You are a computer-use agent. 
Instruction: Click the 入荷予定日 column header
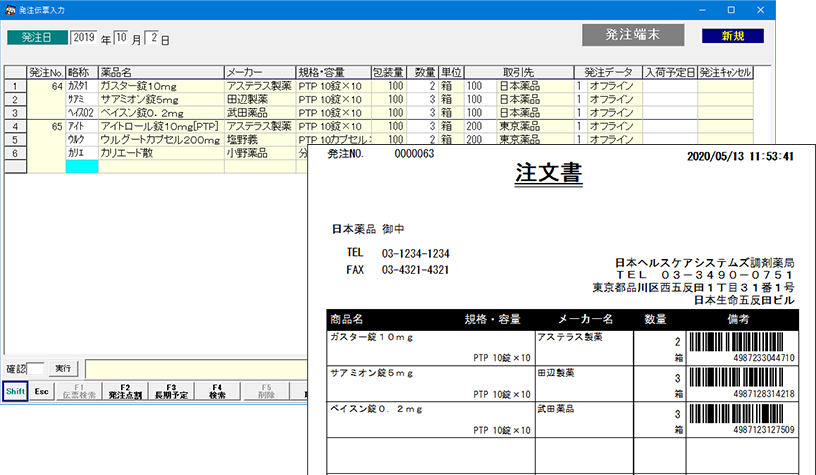tap(670, 72)
